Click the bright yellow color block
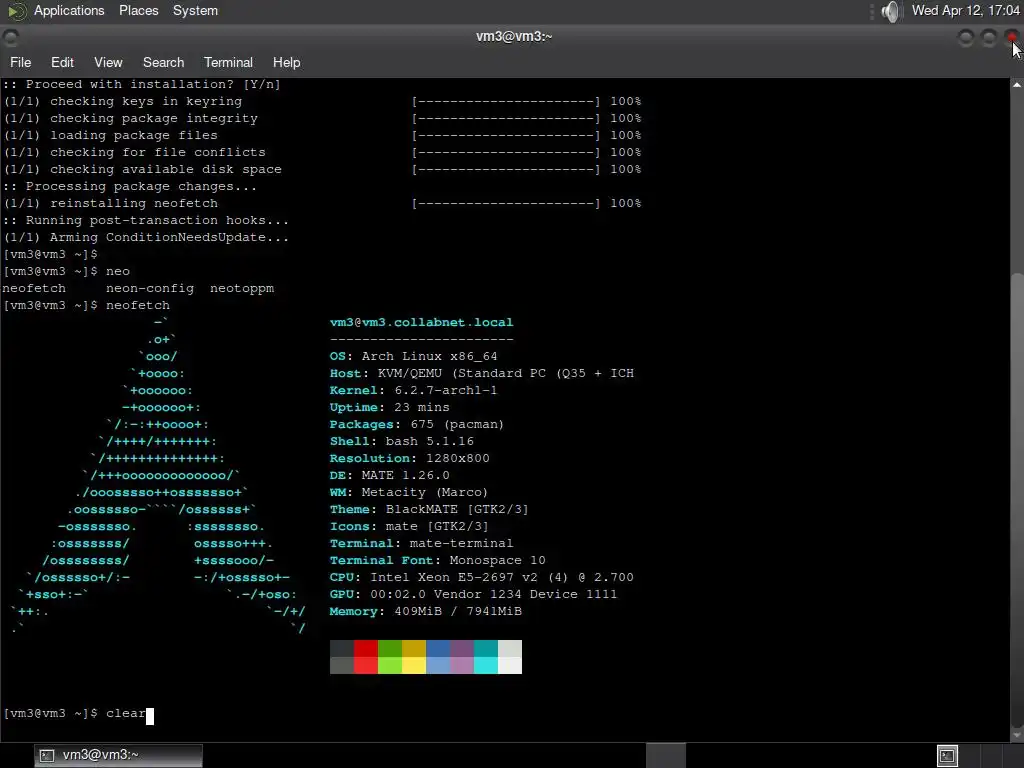The width and height of the screenshot is (1024, 768). 414,665
